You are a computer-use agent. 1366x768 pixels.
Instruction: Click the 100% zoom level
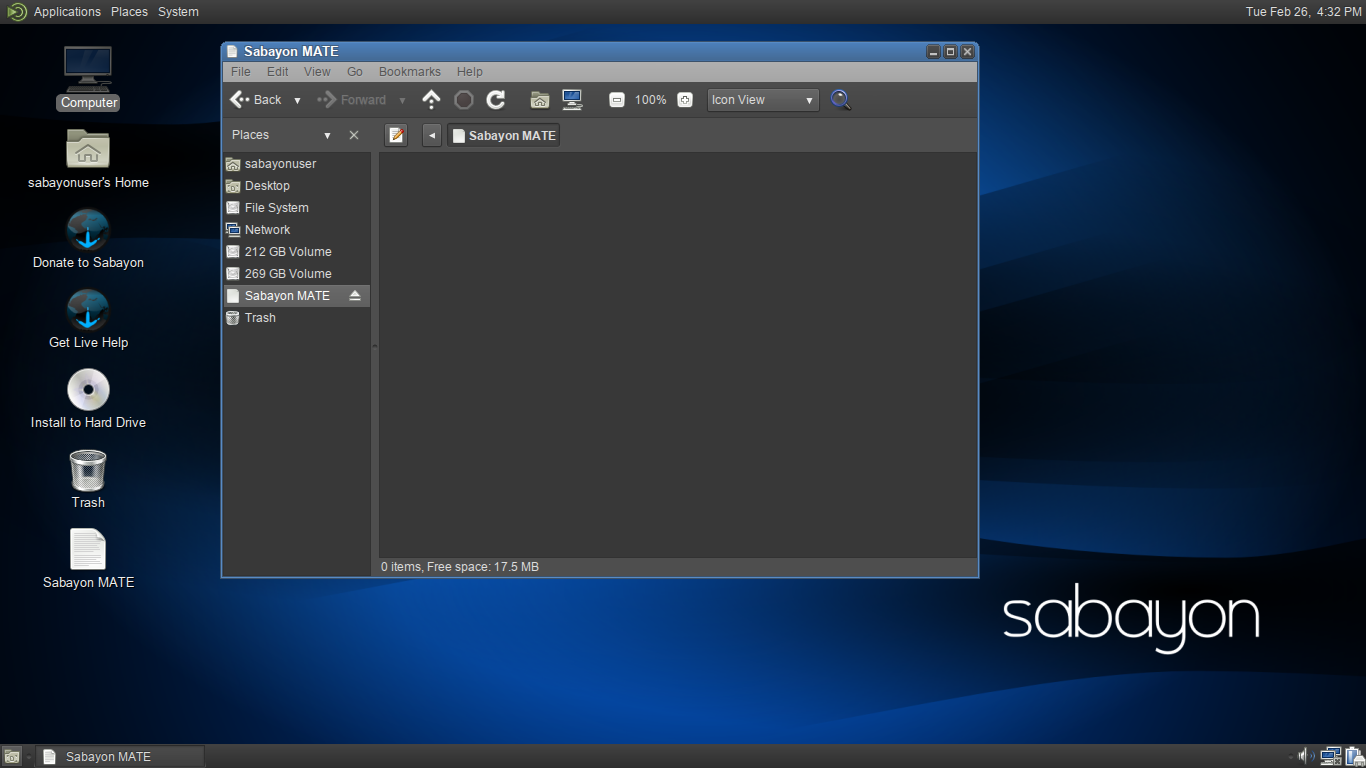[x=650, y=100]
